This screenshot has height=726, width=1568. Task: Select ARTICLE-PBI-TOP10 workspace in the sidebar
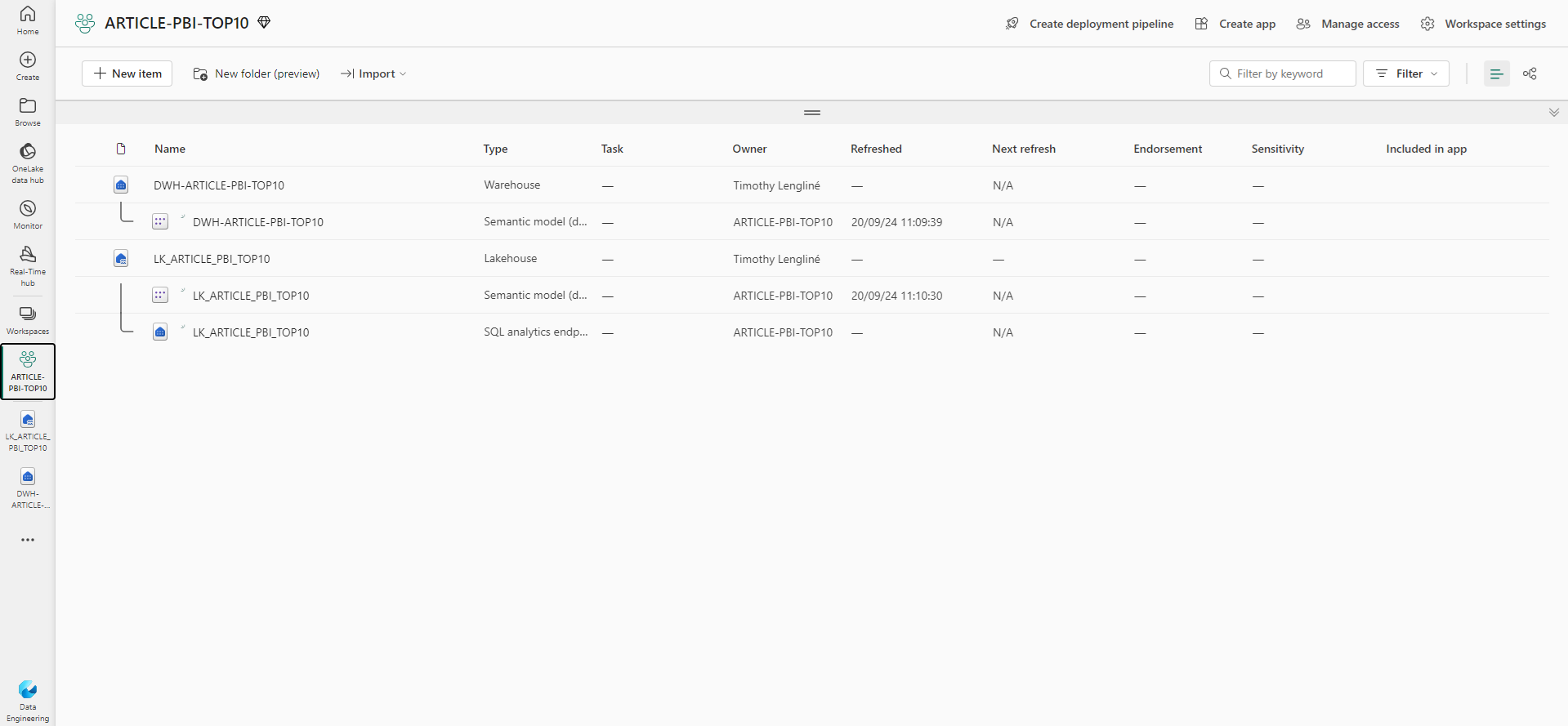(28, 372)
